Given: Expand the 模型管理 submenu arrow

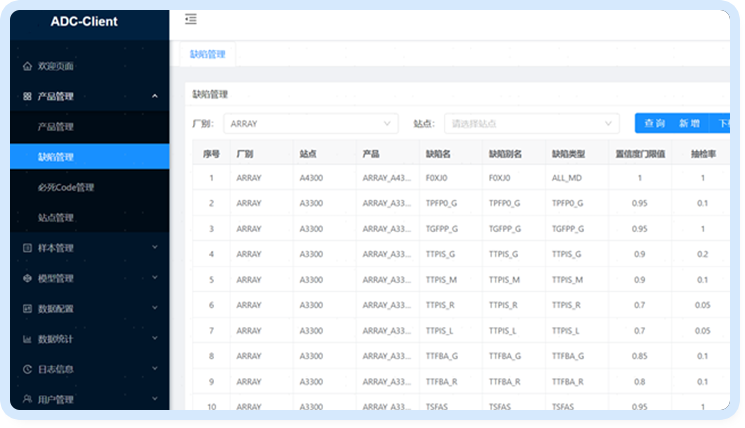Looking at the screenshot, I should (154, 278).
